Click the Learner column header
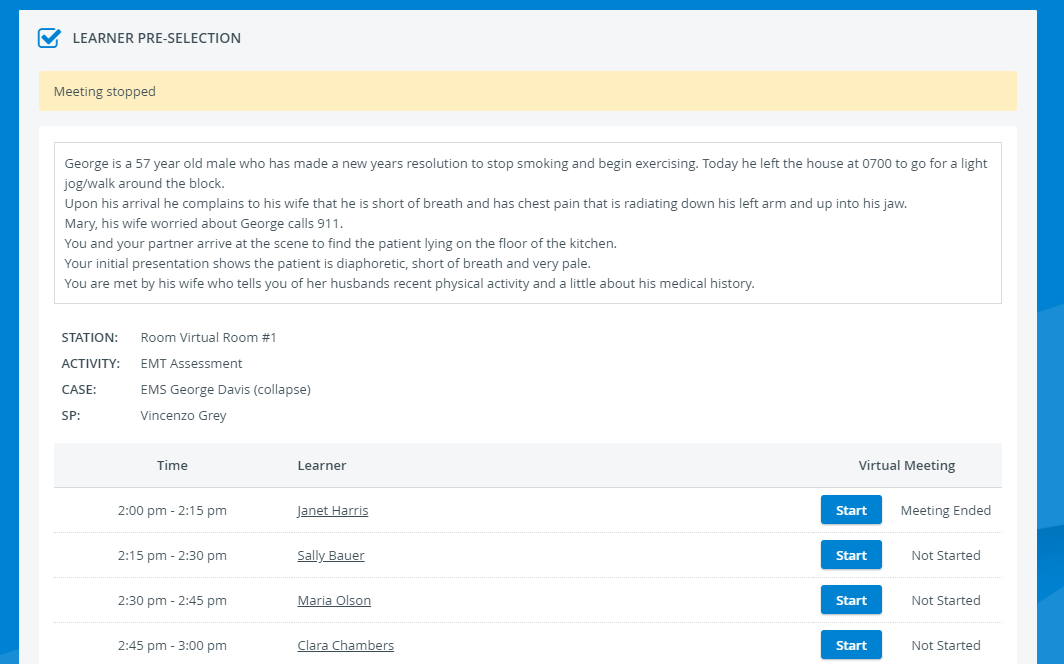1064x664 pixels. click(322, 465)
